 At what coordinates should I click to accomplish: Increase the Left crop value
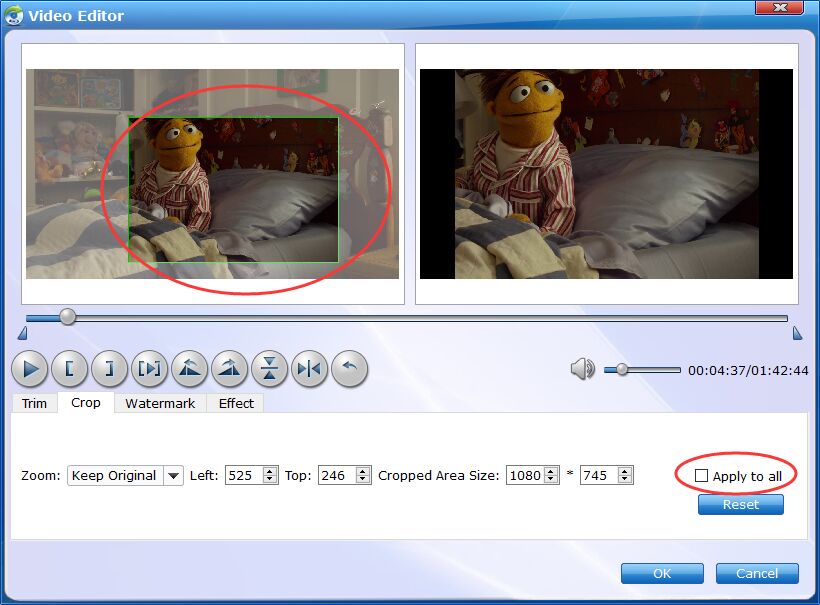coord(270,471)
